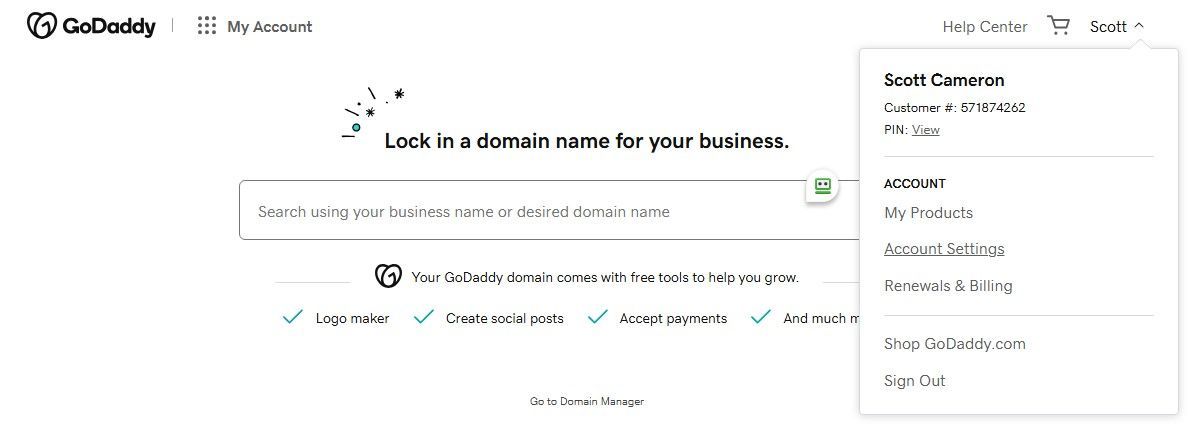Open Shop GoDaddy.com
The image size is (1203, 430).
pyautogui.click(x=955, y=344)
